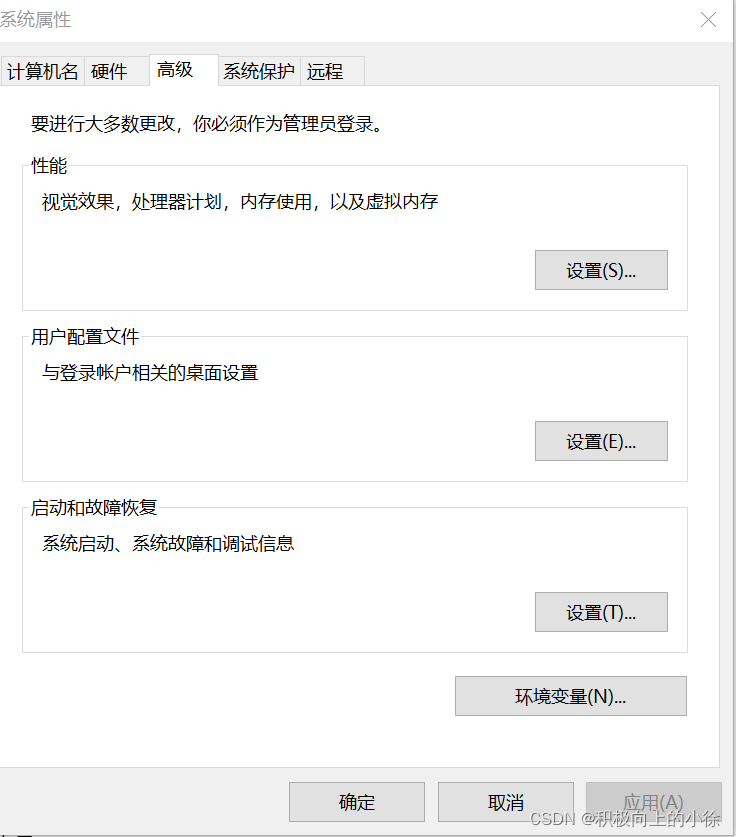
Task: Open performance settings 设置(S)...
Action: 601,270
